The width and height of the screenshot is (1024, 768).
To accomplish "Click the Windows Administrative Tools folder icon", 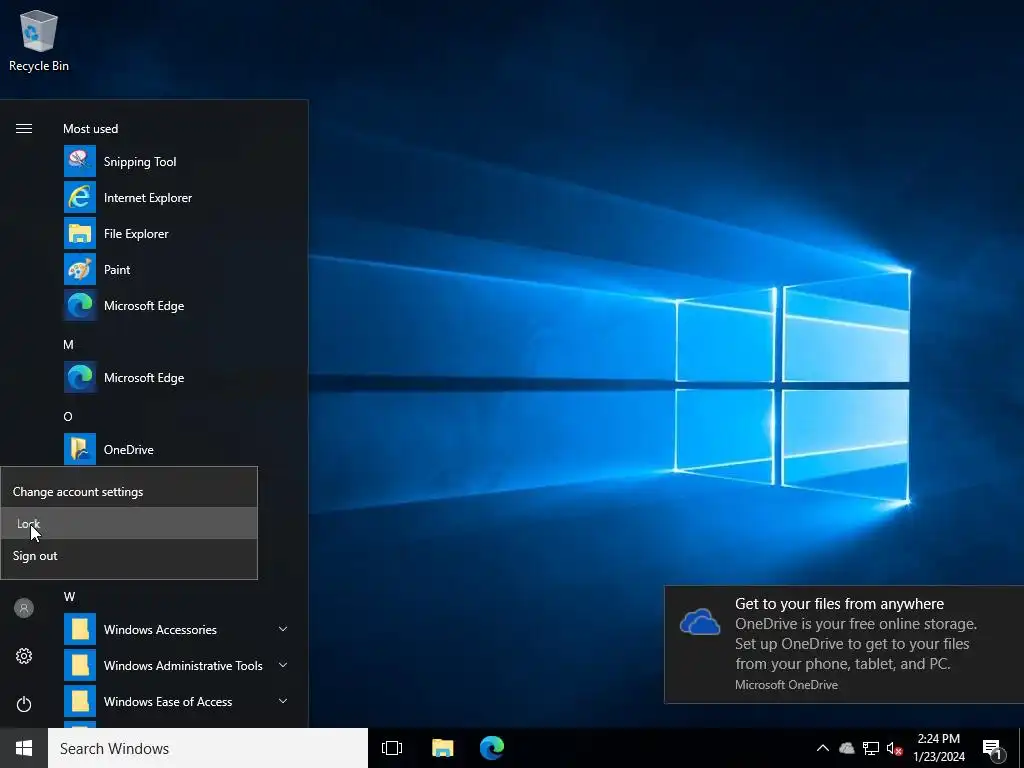I will click(x=80, y=665).
